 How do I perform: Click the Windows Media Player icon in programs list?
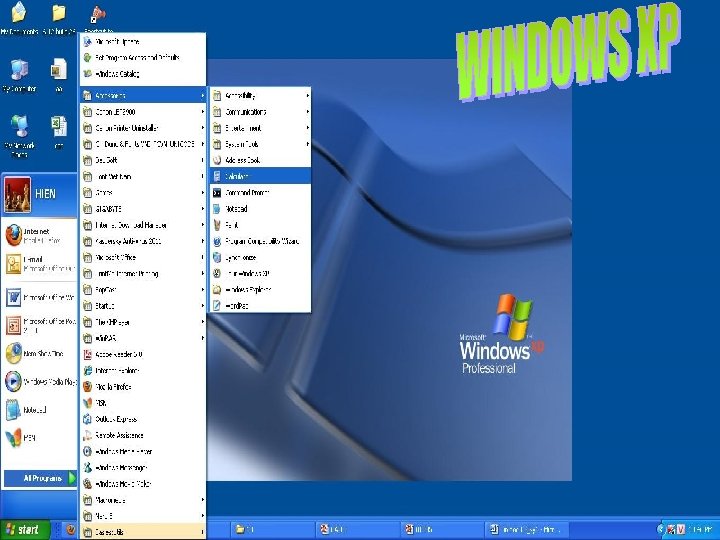(x=87, y=451)
